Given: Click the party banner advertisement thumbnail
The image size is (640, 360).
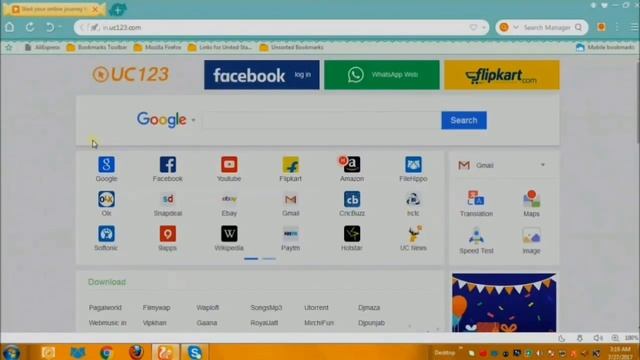Looking at the screenshot, I should pyautogui.click(x=504, y=302).
